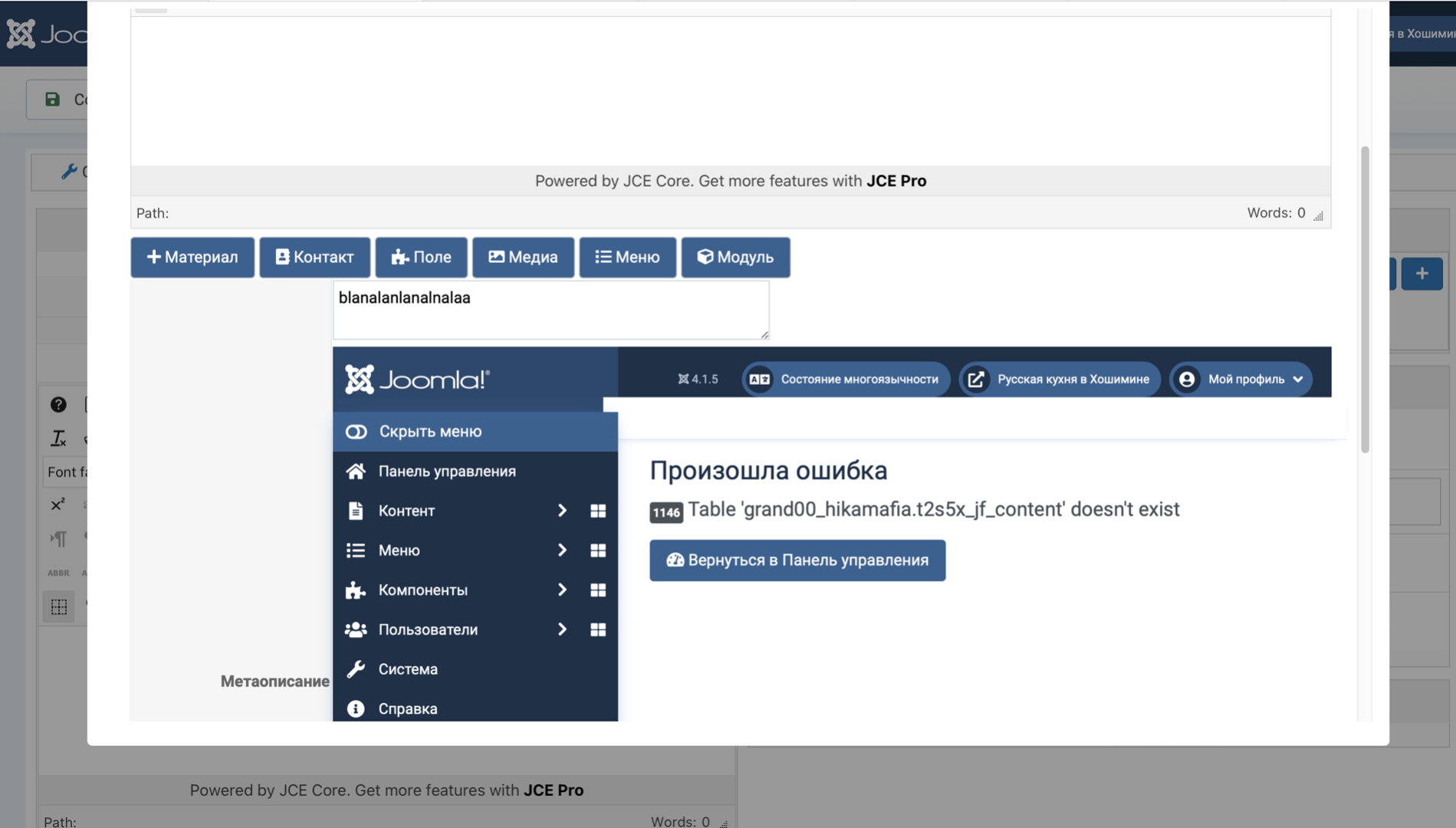Image resolution: width=1456 pixels, height=828 pixels.
Task: Click Вернуться в Панель управления button
Action: pos(797,560)
